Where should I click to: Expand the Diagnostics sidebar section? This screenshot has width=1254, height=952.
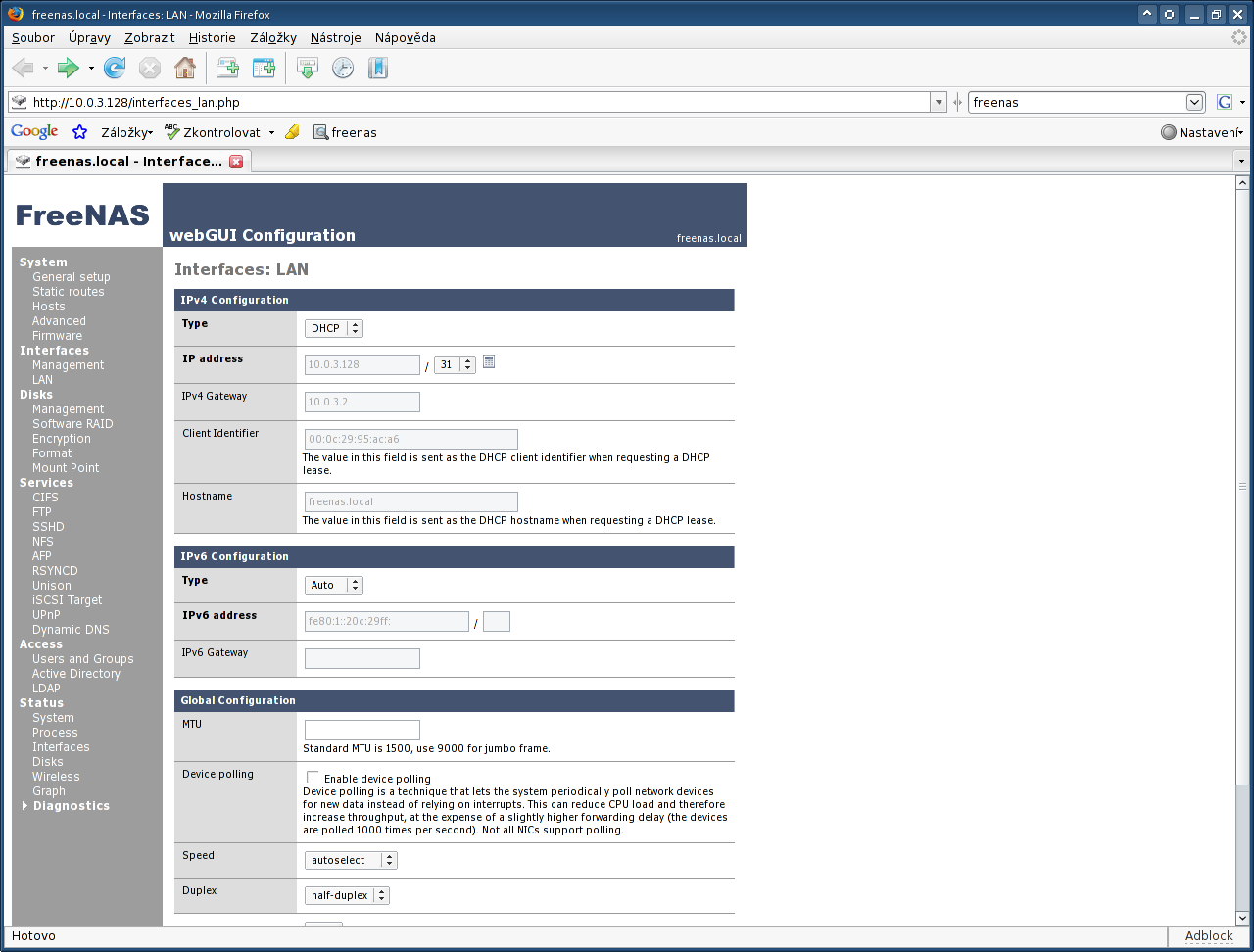[x=66, y=806]
